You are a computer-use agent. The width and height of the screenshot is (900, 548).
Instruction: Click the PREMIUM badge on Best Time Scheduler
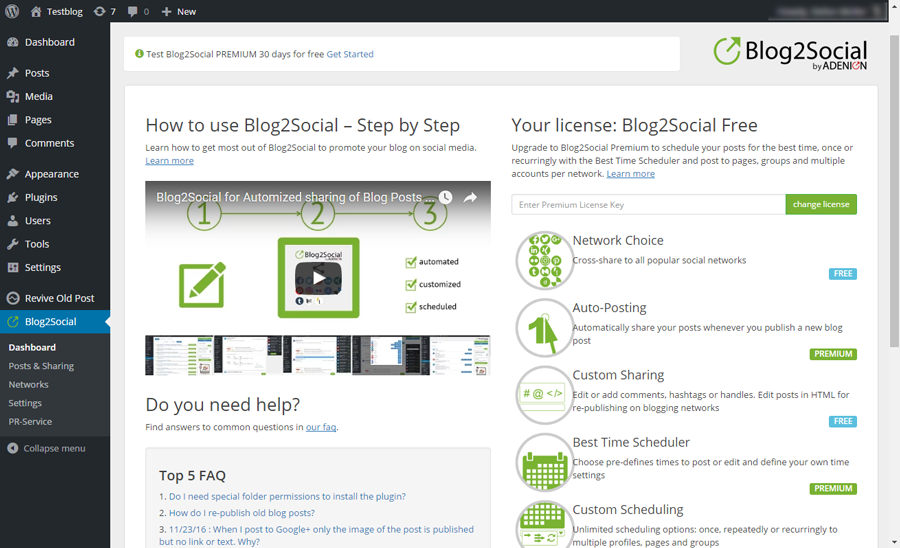tap(833, 488)
